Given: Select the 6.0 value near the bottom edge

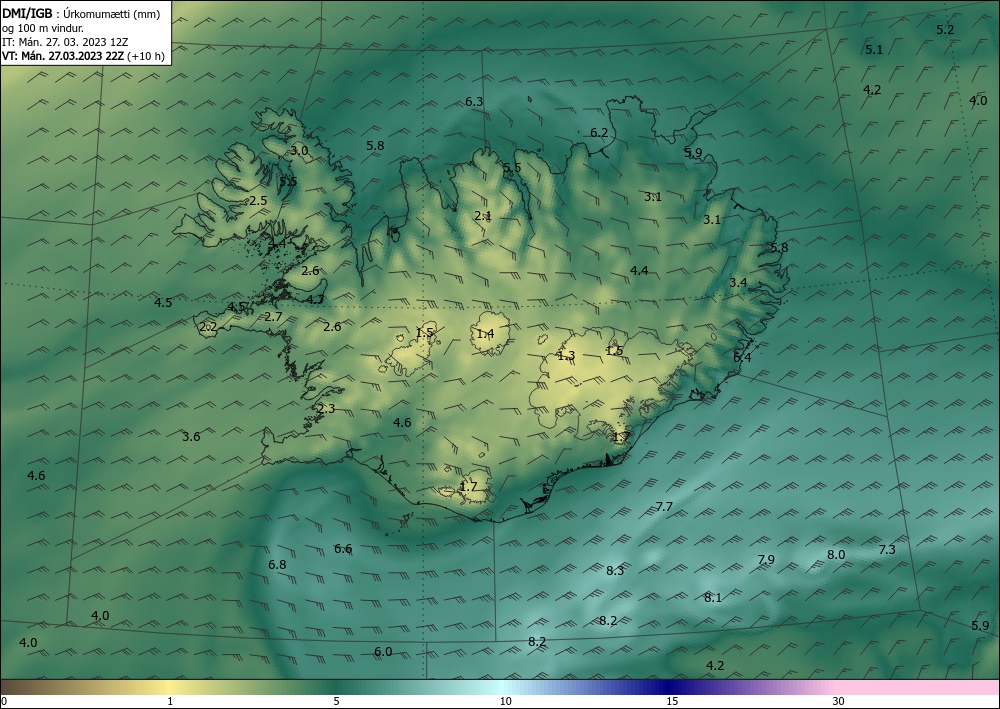Looking at the screenshot, I should (x=383, y=652).
